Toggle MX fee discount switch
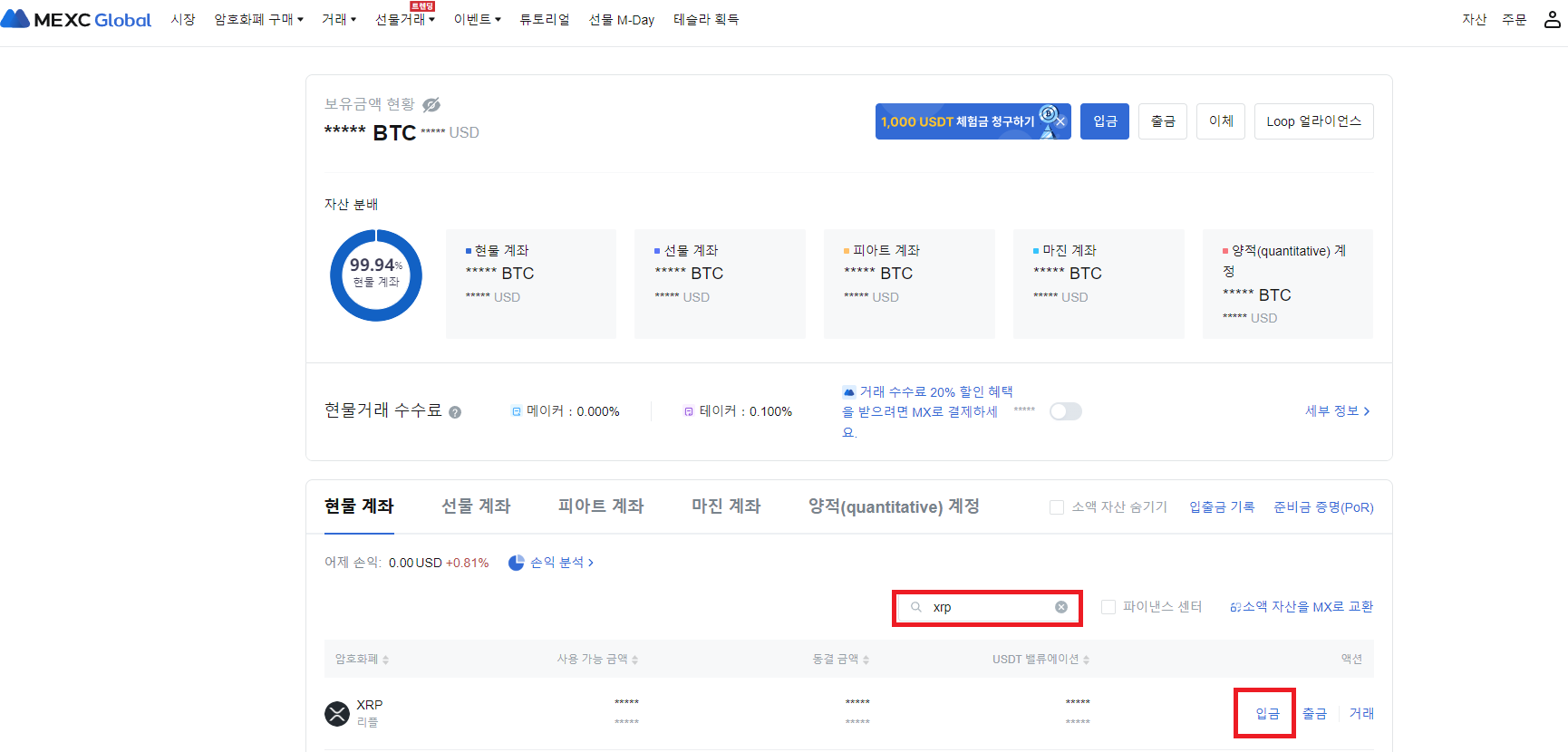The width and height of the screenshot is (1568, 752). point(1066,411)
